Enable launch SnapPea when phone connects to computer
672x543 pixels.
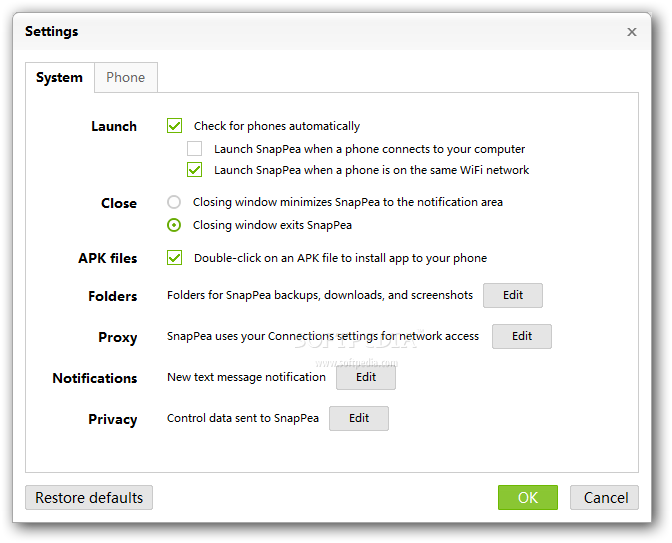(195, 149)
